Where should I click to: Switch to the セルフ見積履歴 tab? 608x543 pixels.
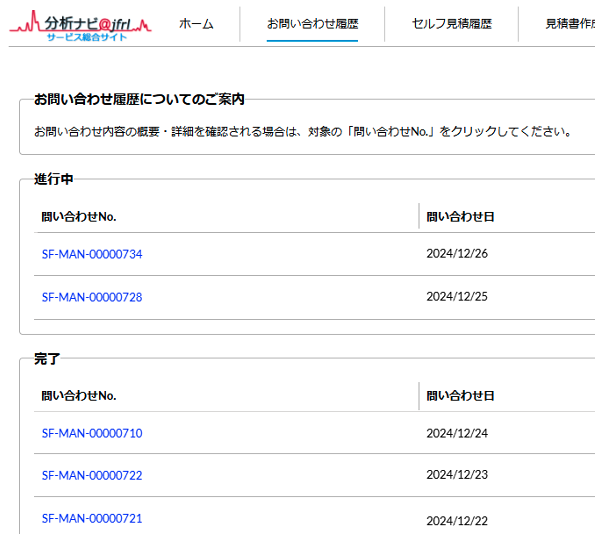[x=451, y=23]
